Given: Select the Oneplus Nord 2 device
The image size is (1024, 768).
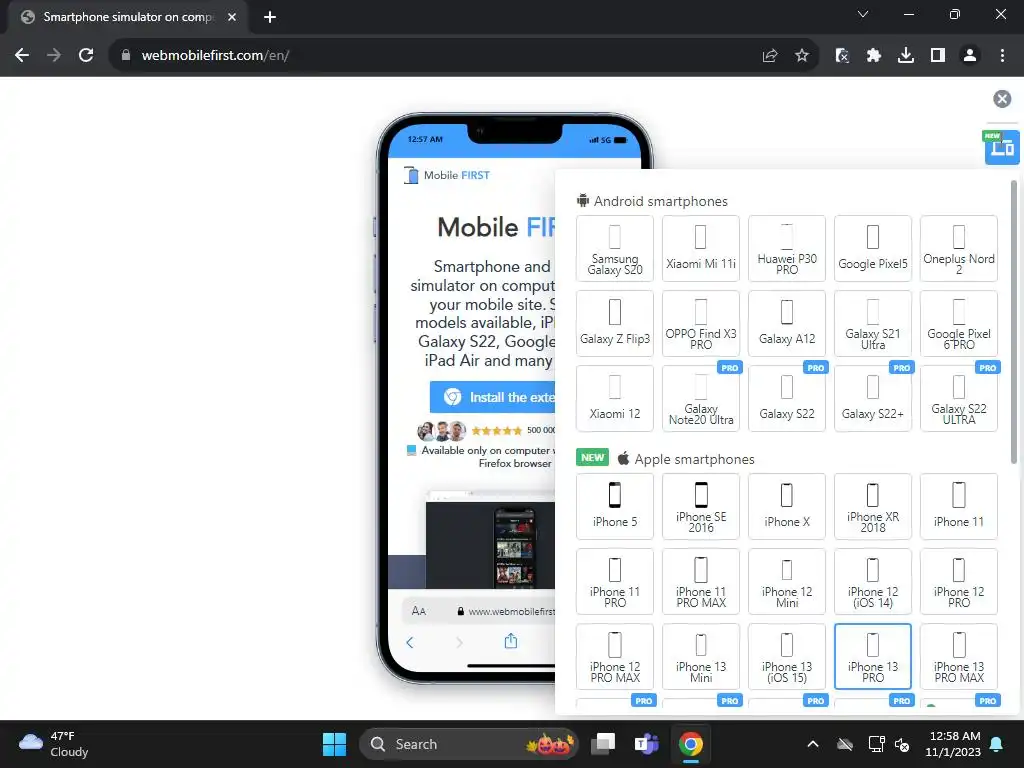Looking at the screenshot, I should [959, 249].
